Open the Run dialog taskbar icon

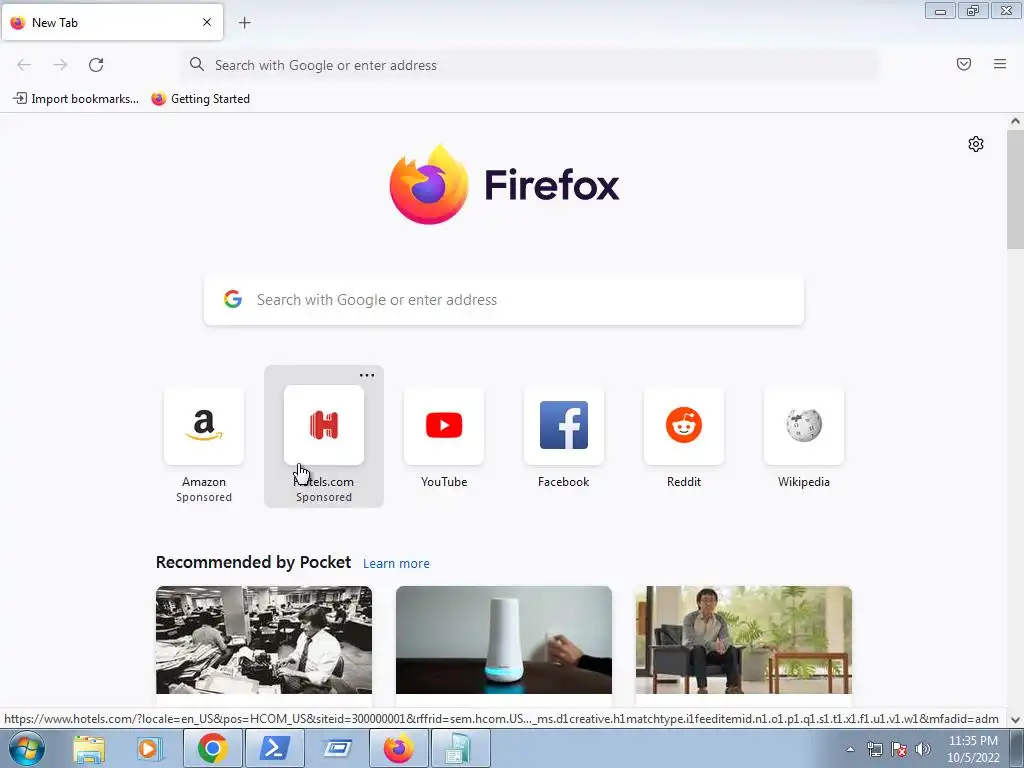pyautogui.click(x=337, y=748)
